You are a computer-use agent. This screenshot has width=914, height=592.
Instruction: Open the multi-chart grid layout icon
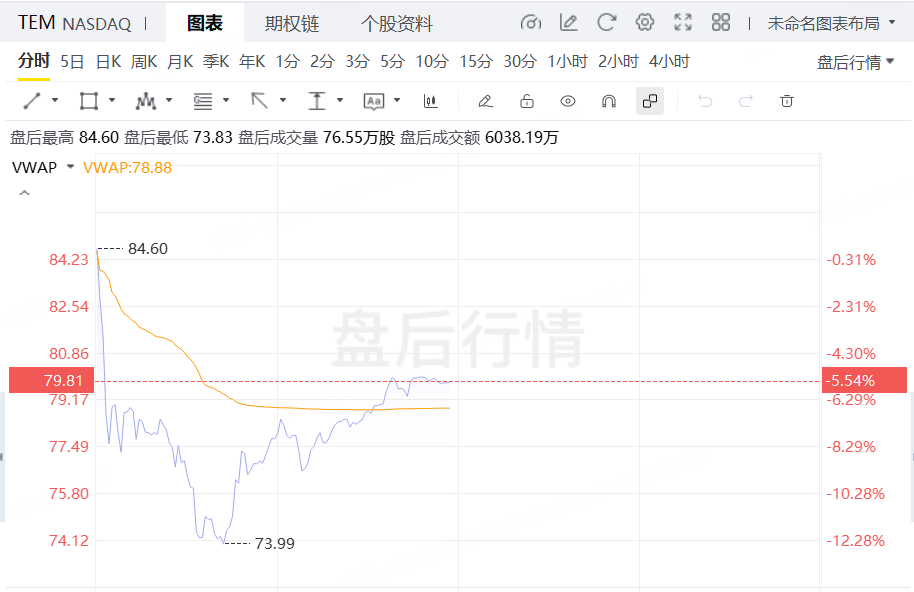click(x=720, y=22)
